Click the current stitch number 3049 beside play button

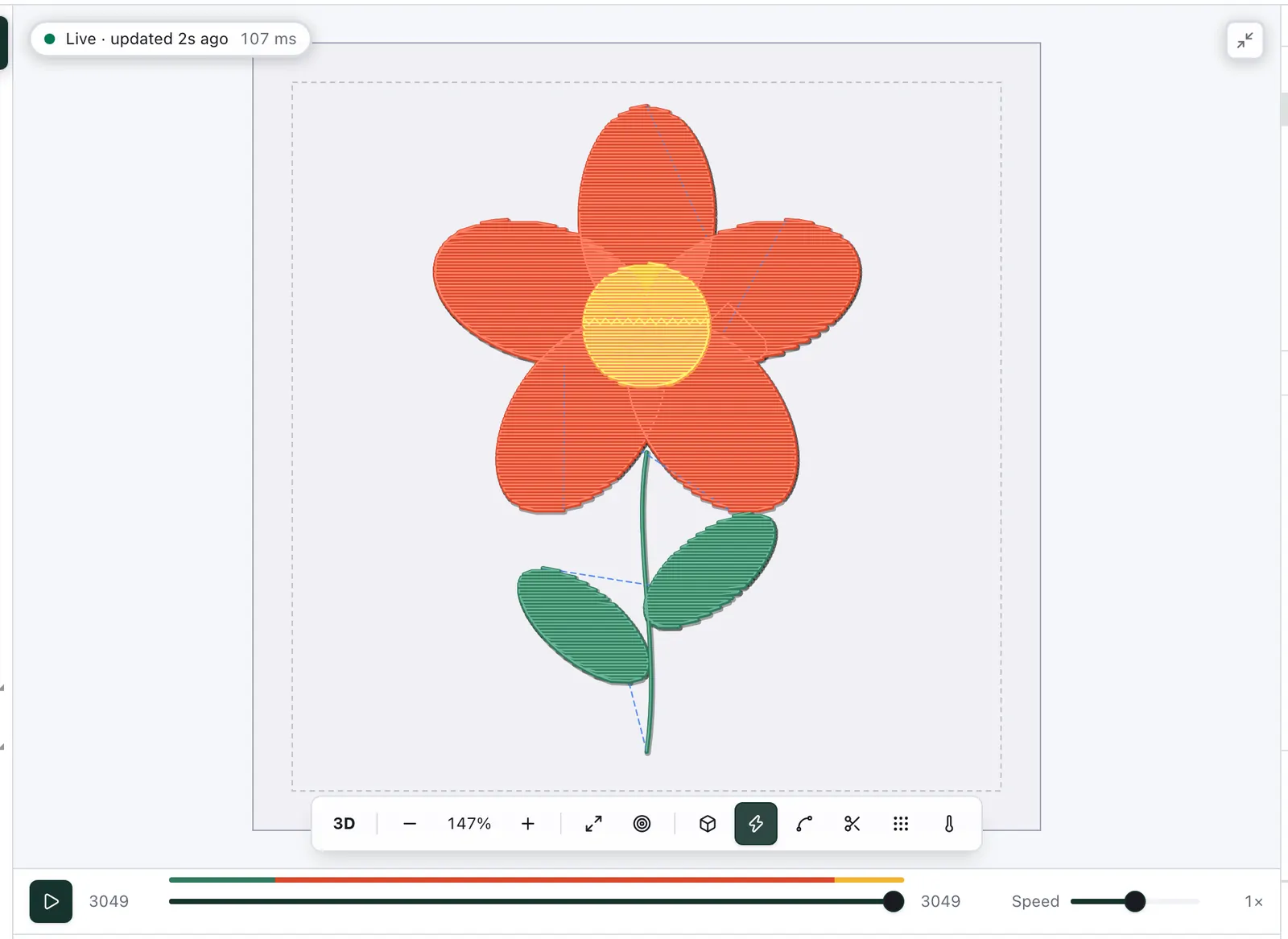coord(109,901)
